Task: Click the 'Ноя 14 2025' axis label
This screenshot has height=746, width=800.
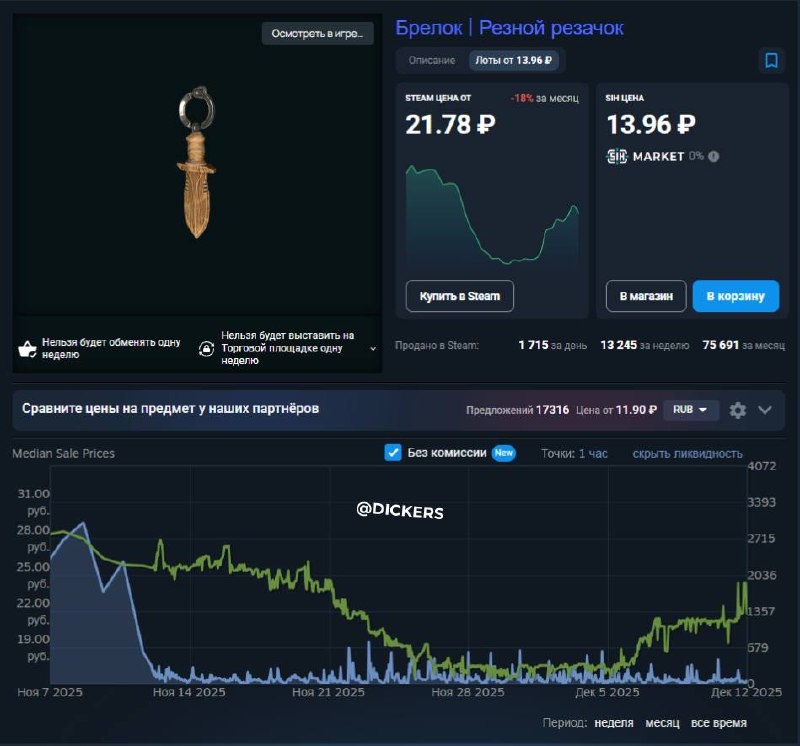Action: coord(189,692)
